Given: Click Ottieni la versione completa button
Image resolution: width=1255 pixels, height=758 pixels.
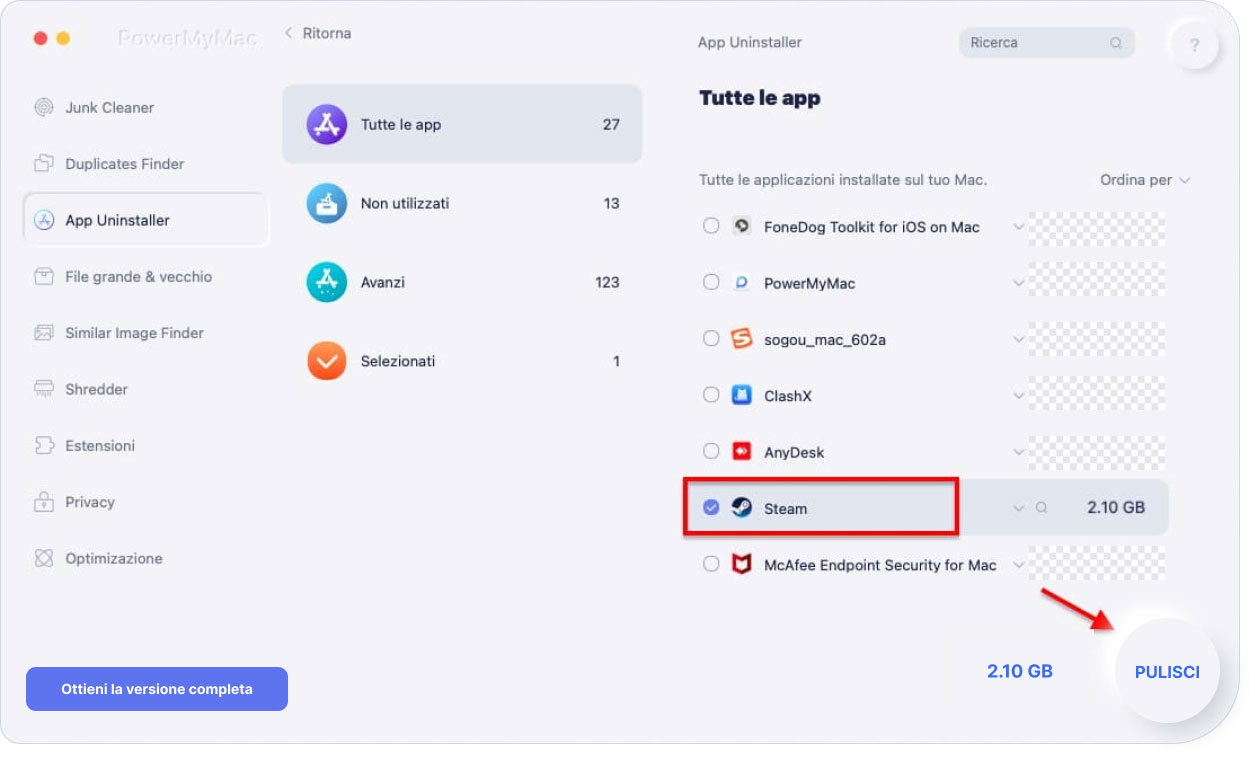Looking at the screenshot, I should (x=157, y=689).
